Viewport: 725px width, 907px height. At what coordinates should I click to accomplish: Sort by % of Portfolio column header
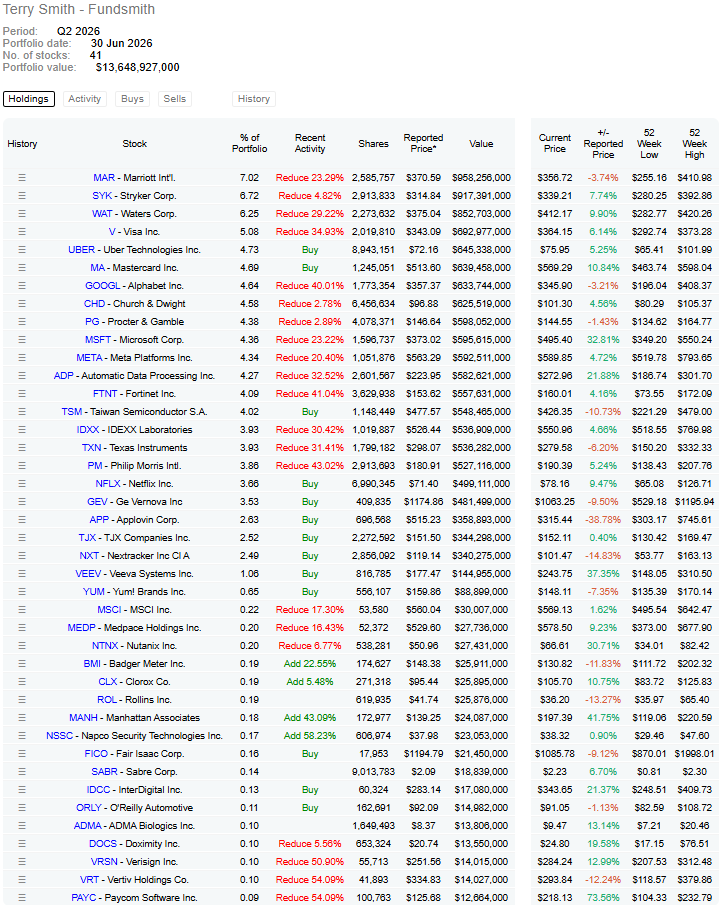pyautogui.click(x=249, y=143)
